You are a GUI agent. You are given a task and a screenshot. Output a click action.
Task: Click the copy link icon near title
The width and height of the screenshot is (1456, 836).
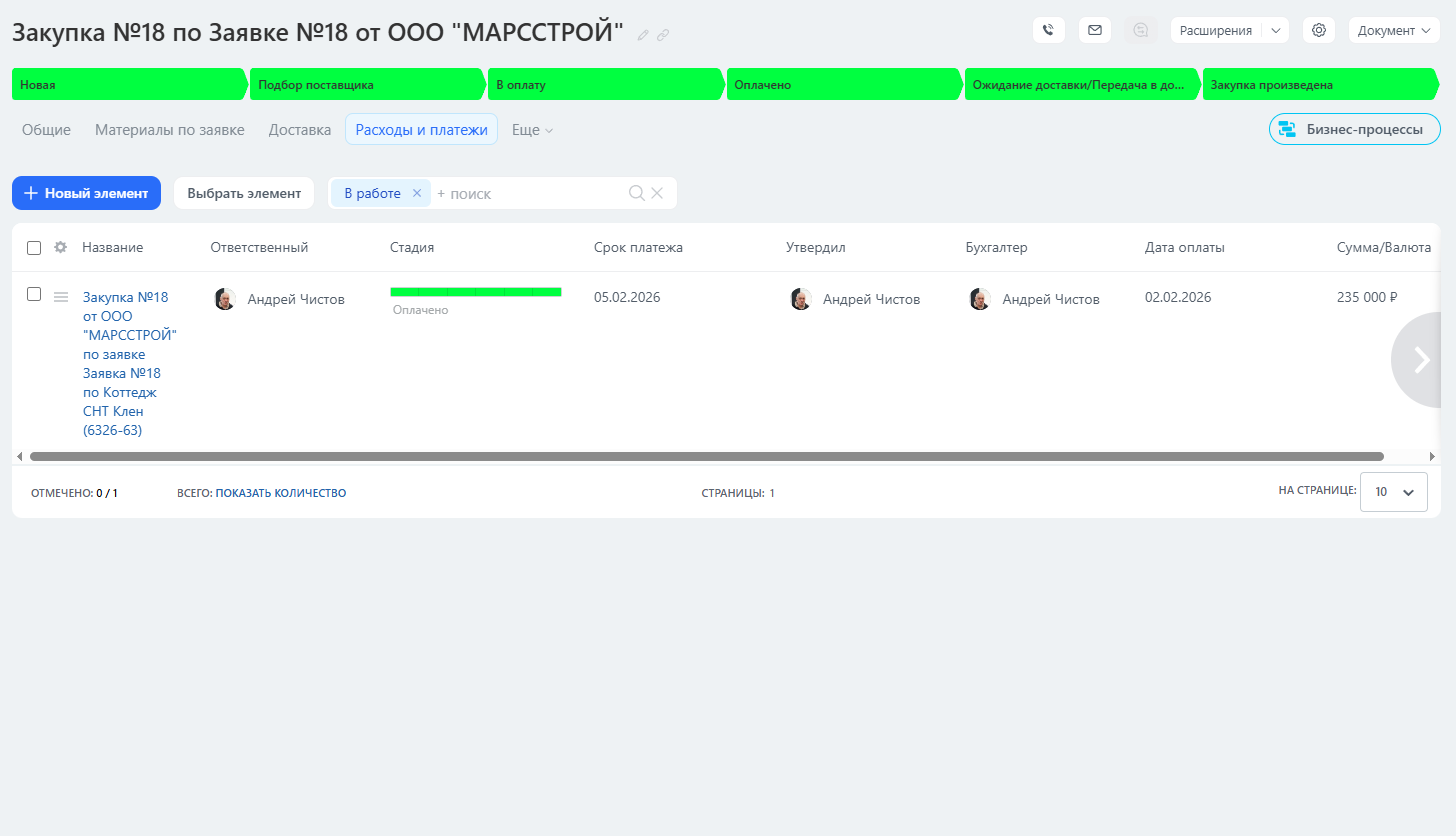click(x=663, y=35)
